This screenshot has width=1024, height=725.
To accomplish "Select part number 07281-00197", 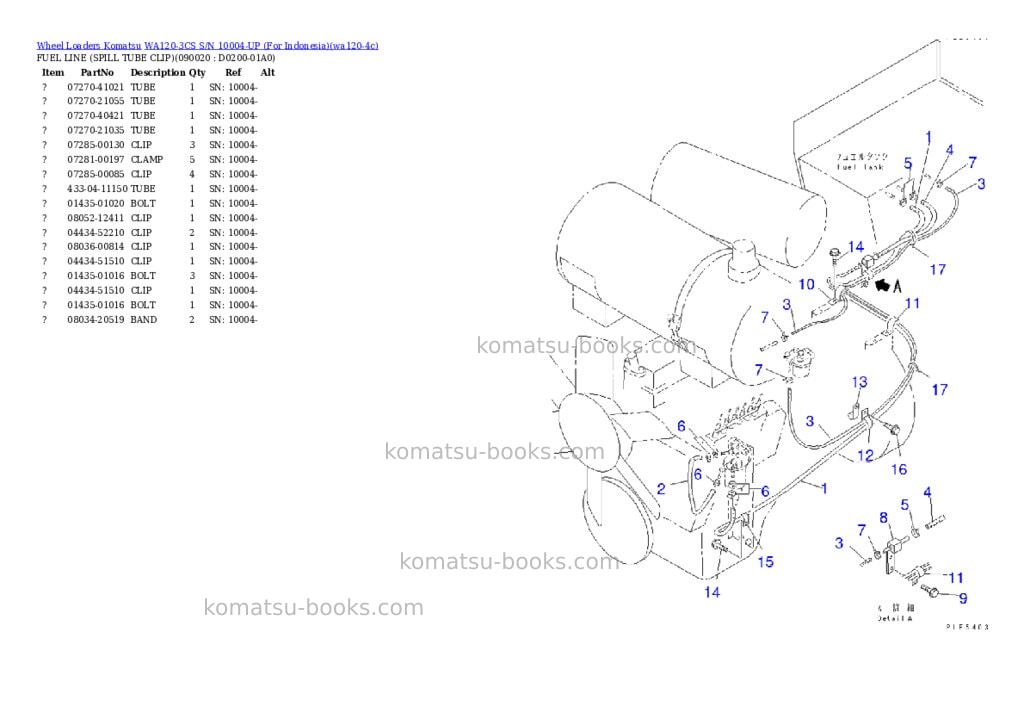I will tap(95, 159).
